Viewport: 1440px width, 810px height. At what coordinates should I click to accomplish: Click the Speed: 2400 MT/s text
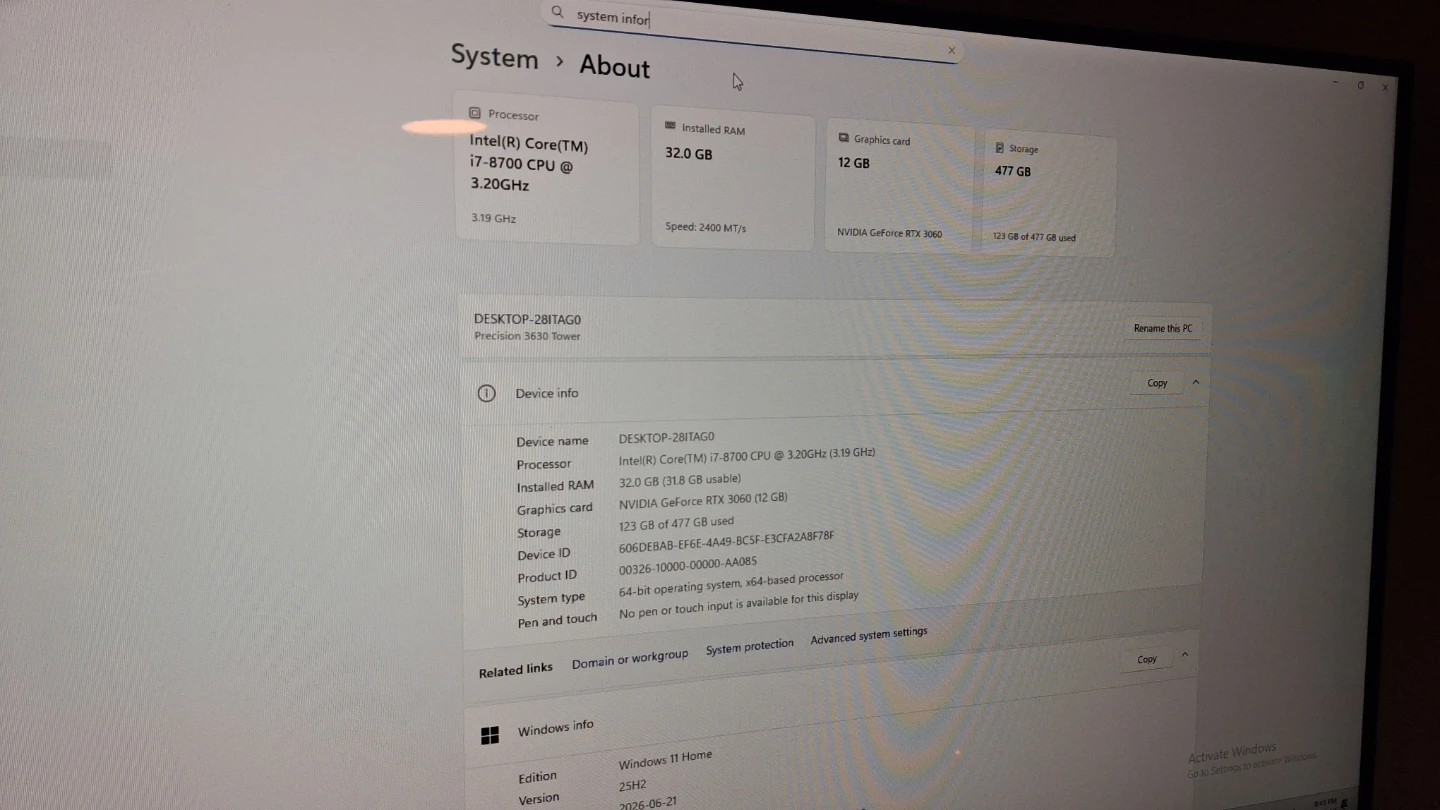pyautogui.click(x=705, y=227)
